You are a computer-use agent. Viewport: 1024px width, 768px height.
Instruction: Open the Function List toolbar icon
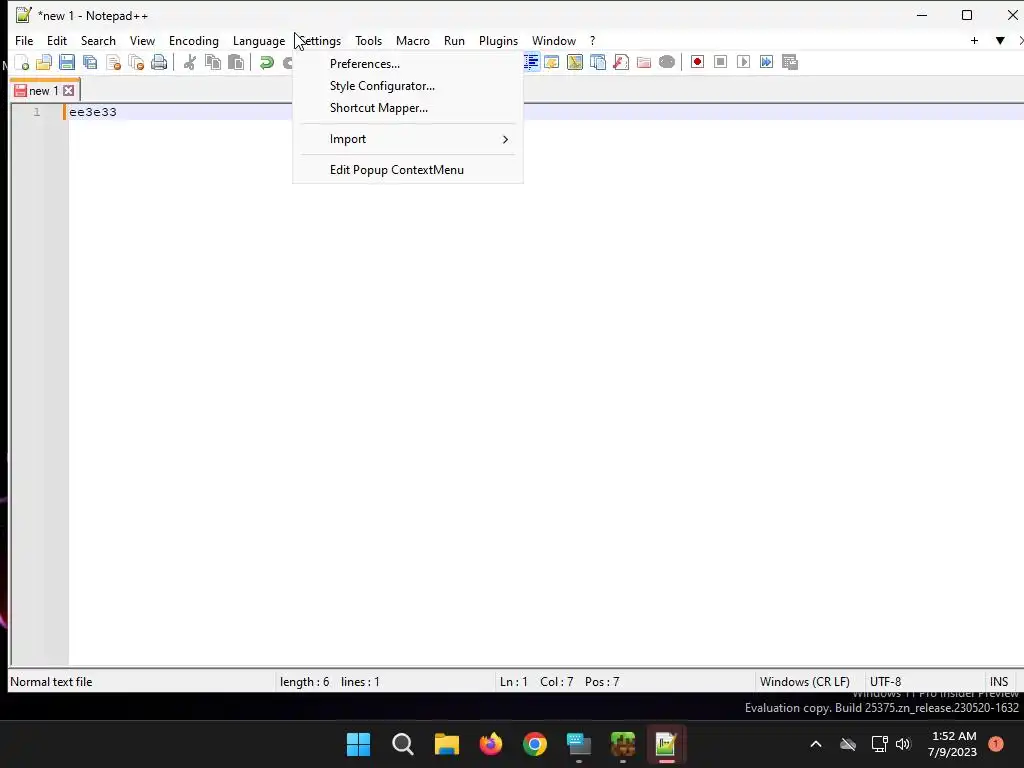pyautogui.click(x=621, y=62)
